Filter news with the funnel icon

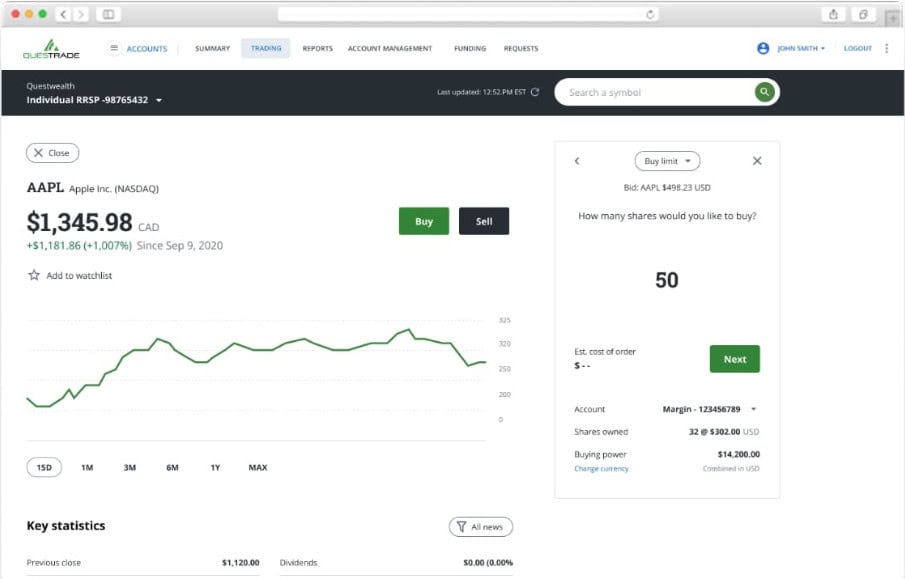[x=460, y=526]
